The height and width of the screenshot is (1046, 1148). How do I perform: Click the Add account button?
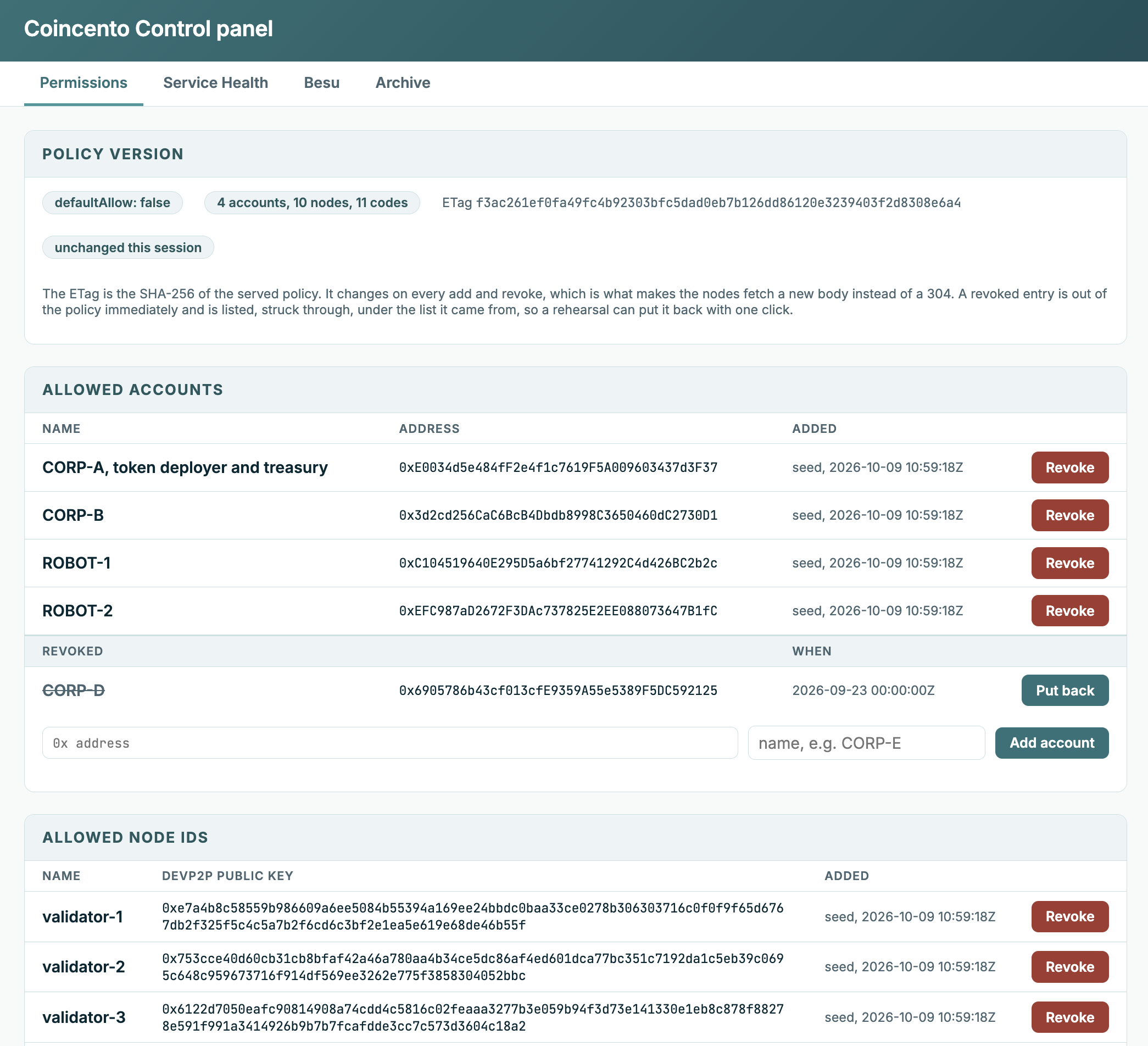point(1051,743)
